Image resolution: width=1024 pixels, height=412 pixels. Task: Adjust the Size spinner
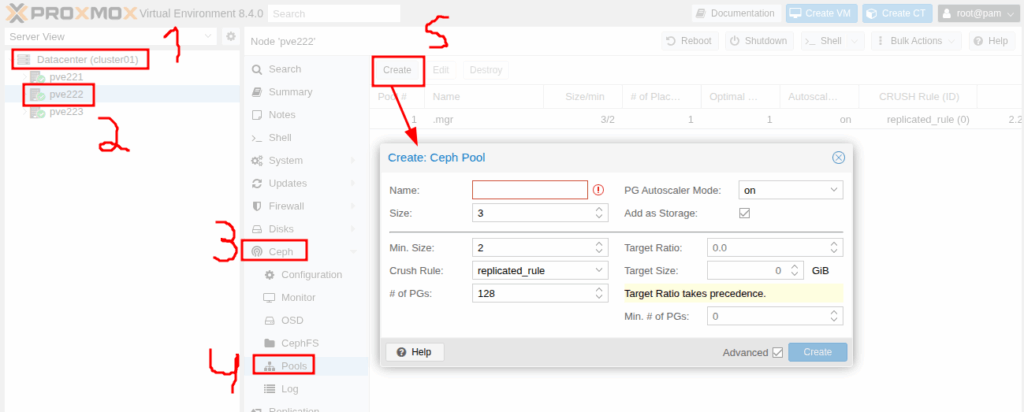tap(599, 213)
